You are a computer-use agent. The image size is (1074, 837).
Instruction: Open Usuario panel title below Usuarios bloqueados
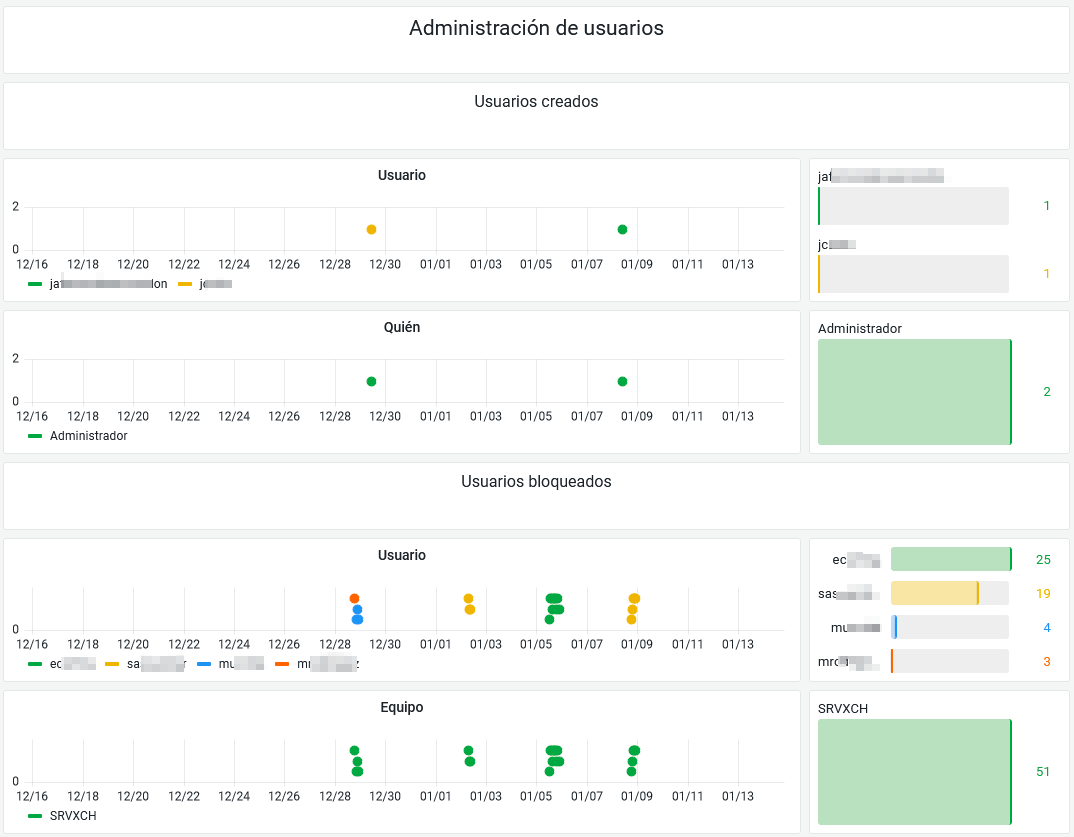401,555
